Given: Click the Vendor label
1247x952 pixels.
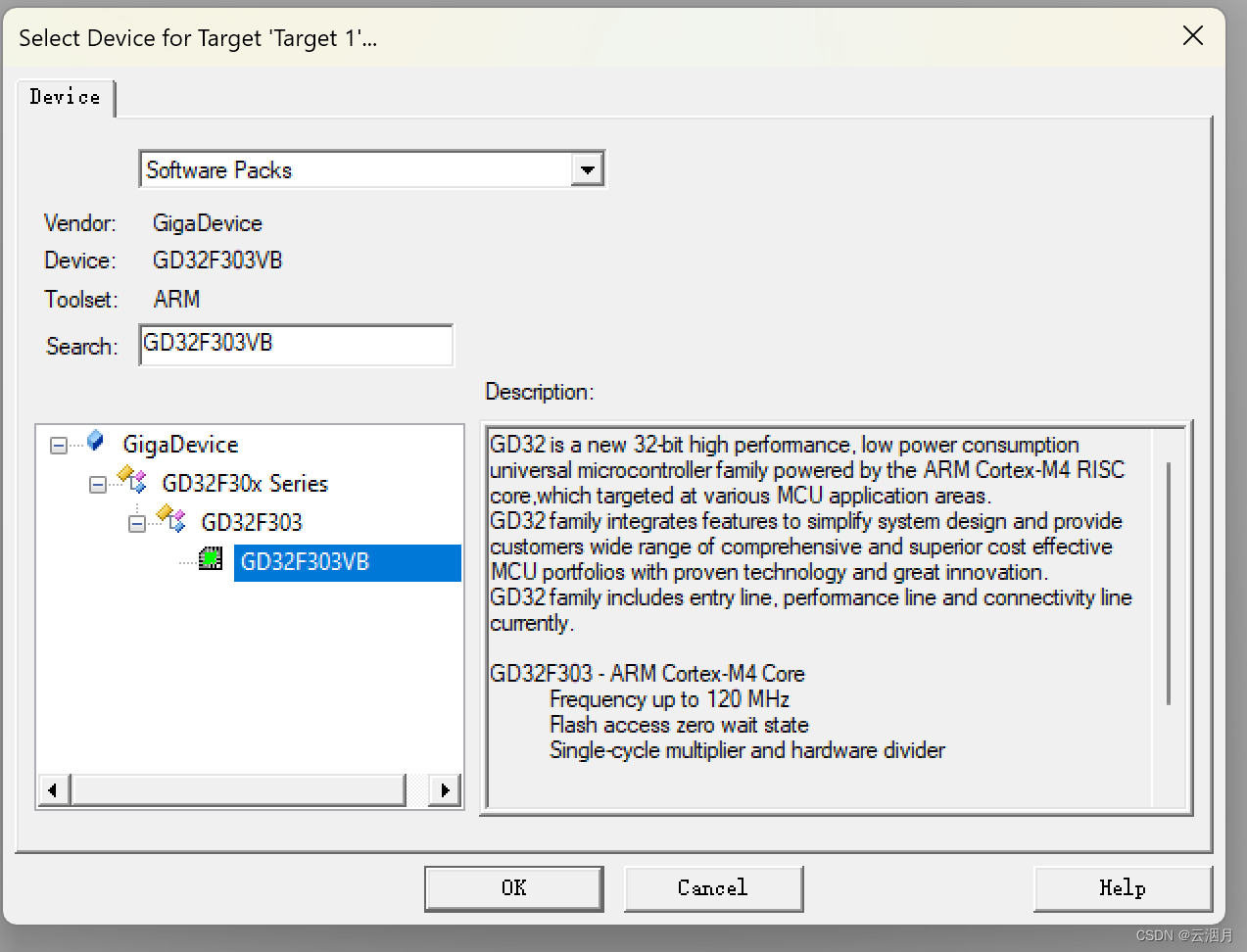Looking at the screenshot, I should pos(80,223).
